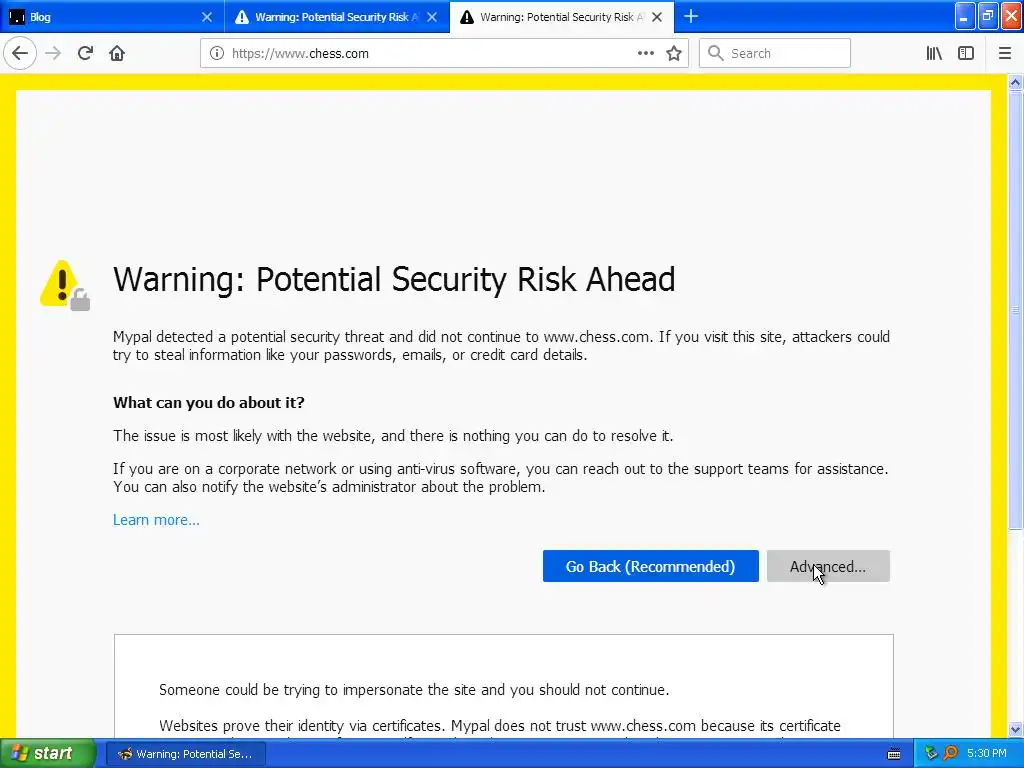
Task: Click the warning triangle padlock icon
Action: [65, 285]
